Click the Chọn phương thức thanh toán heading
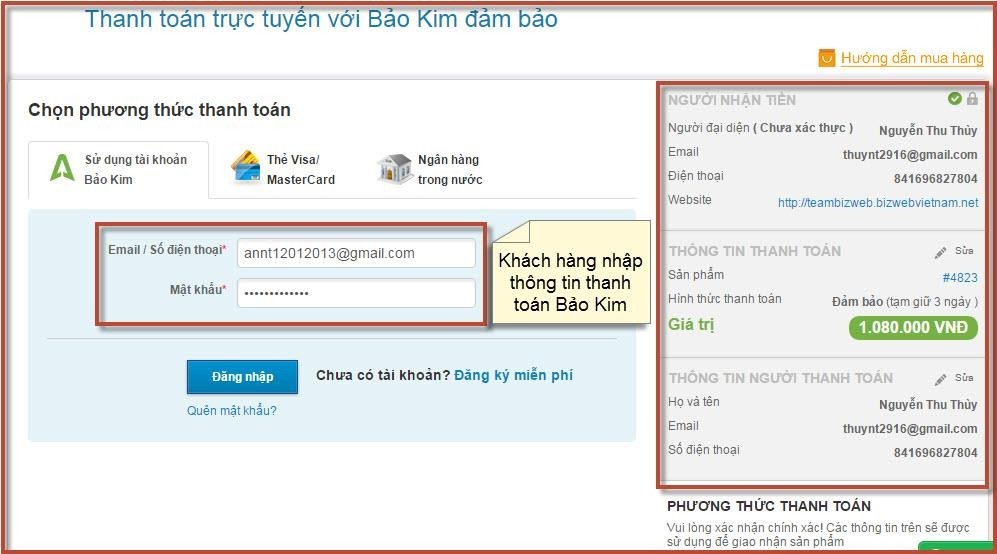The height and width of the screenshot is (554, 997). pos(159,110)
